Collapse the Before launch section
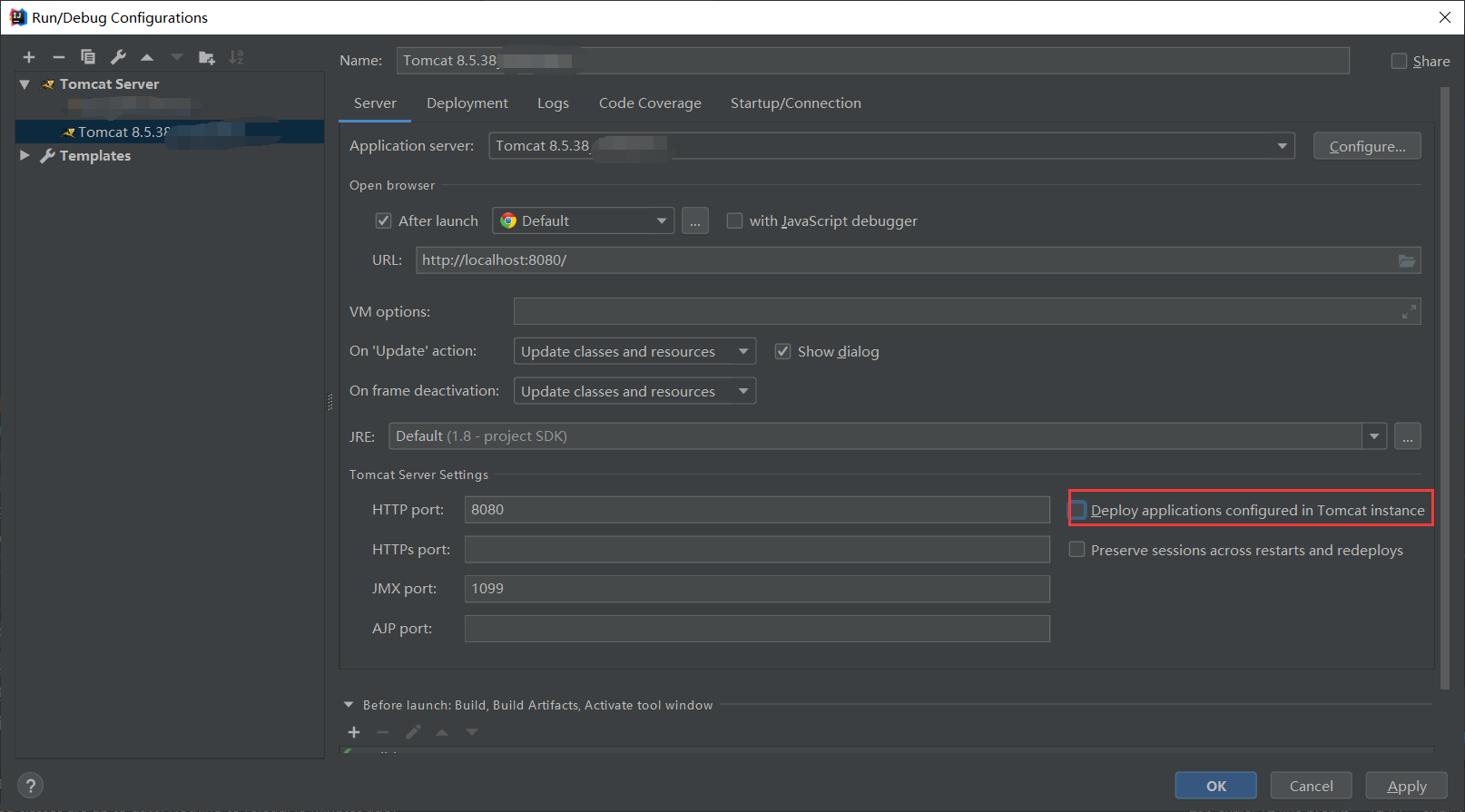The height and width of the screenshot is (812, 1465). pos(349,705)
